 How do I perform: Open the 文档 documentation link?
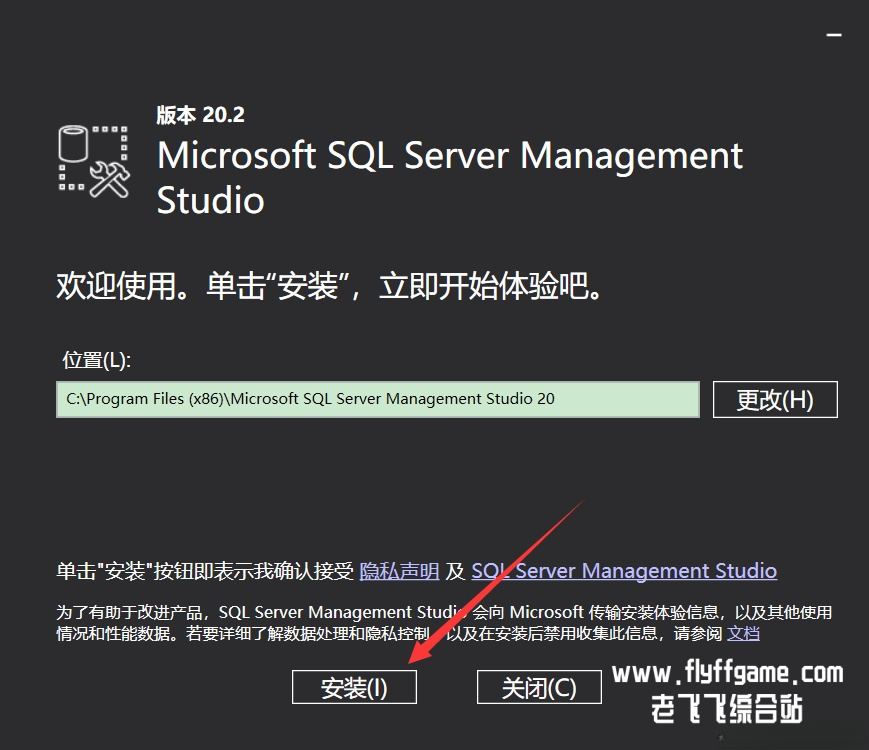pyautogui.click(x=743, y=633)
